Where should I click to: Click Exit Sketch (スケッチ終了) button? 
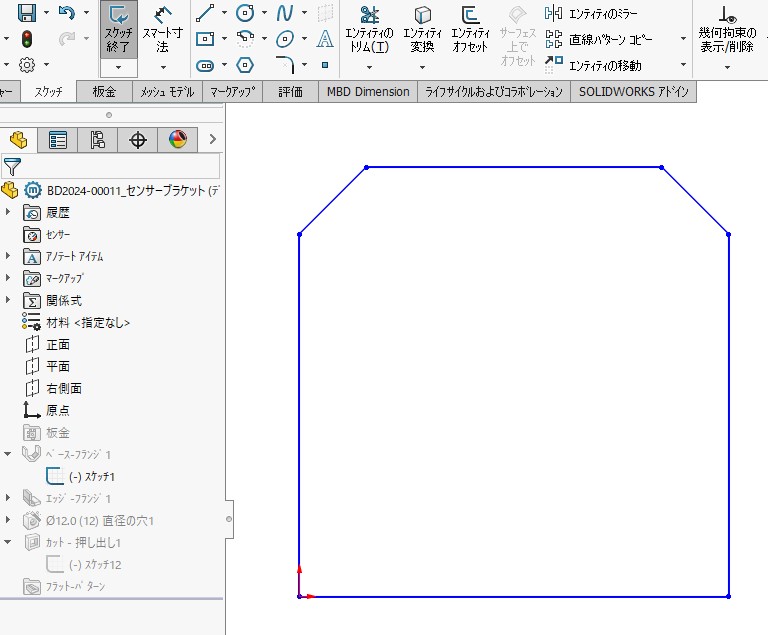point(119,28)
